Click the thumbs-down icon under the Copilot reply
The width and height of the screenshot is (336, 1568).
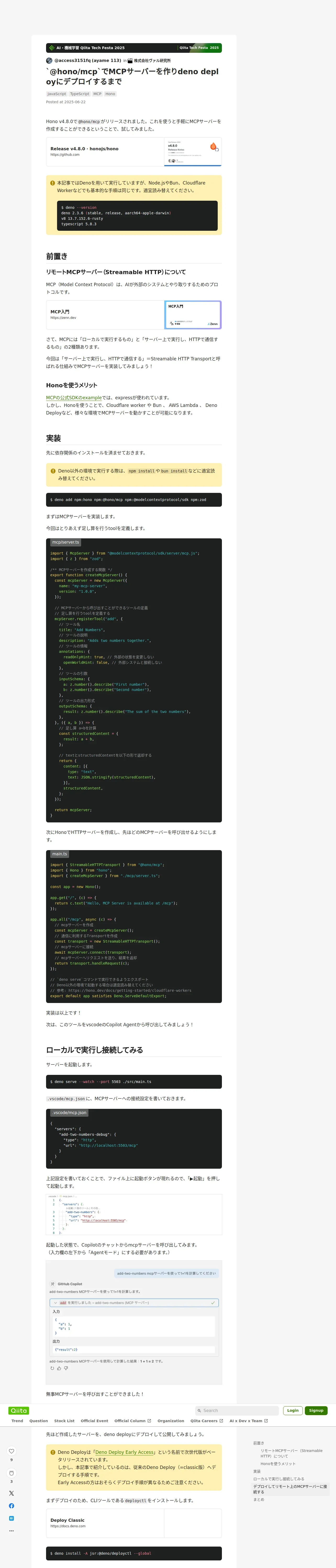tap(66, 1368)
